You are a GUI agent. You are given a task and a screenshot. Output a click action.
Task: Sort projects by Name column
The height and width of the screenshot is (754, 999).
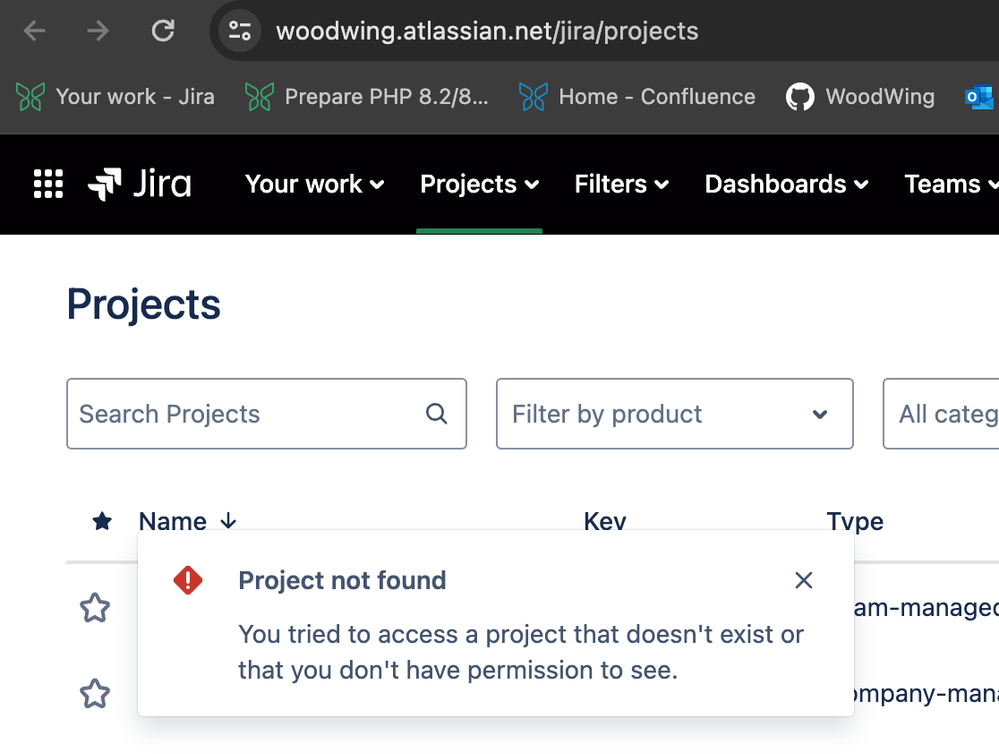point(188,521)
